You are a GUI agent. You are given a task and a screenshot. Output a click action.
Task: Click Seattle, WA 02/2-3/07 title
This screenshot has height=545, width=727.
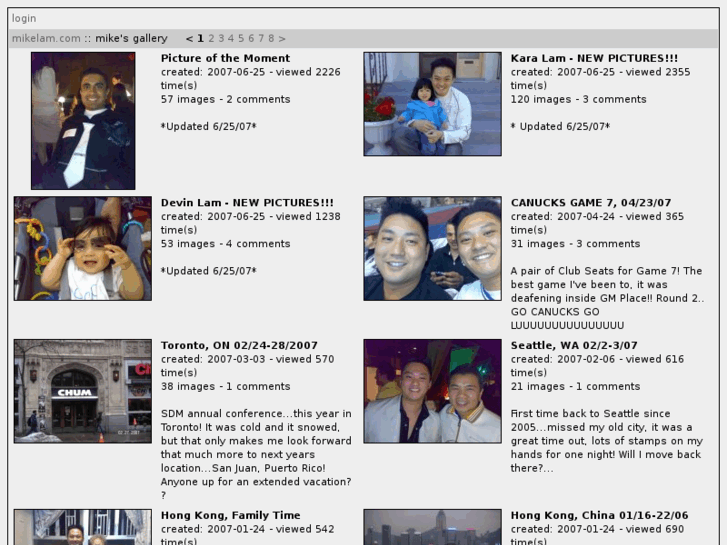(574, 346)
